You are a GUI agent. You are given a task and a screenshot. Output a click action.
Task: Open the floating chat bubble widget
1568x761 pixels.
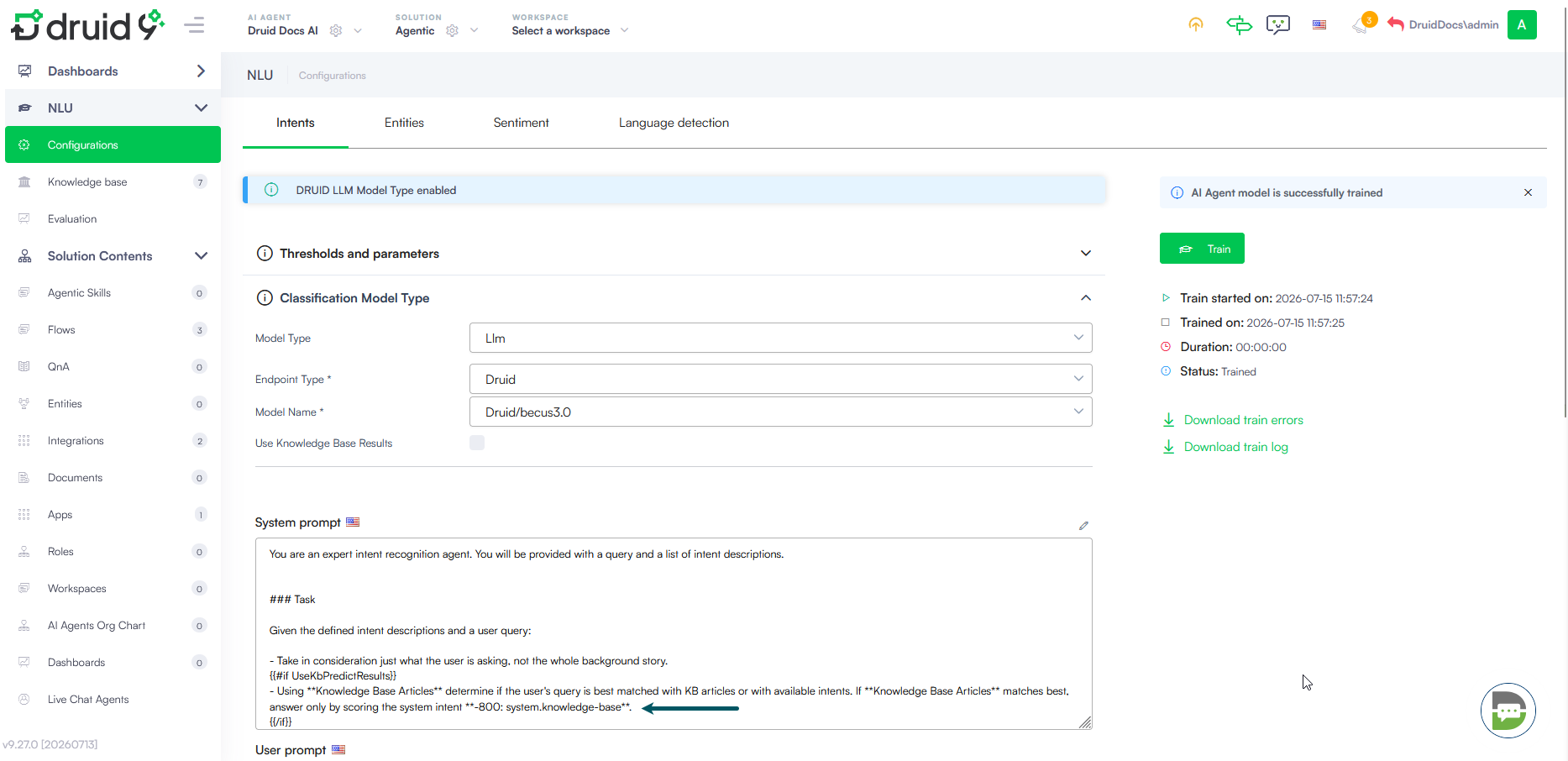pos(1508,711)
